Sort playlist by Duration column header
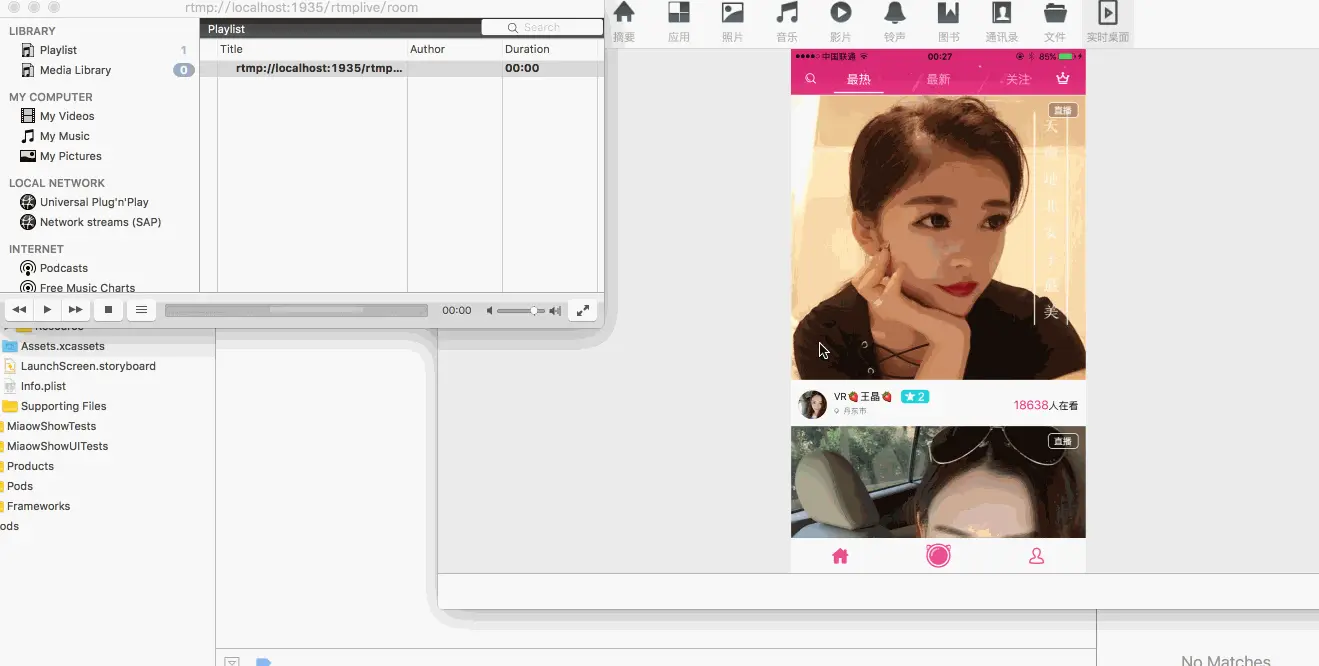Viewport: 1319px width, 666px height. (x=549, y=49)
